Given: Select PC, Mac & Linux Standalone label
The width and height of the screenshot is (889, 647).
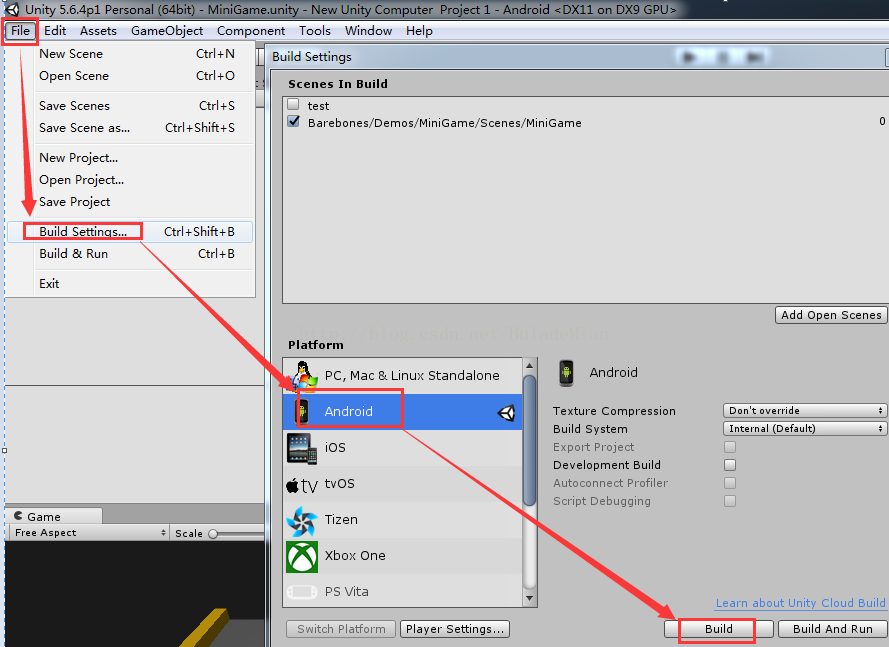Looking at the screenshot, I should point(412,376).
